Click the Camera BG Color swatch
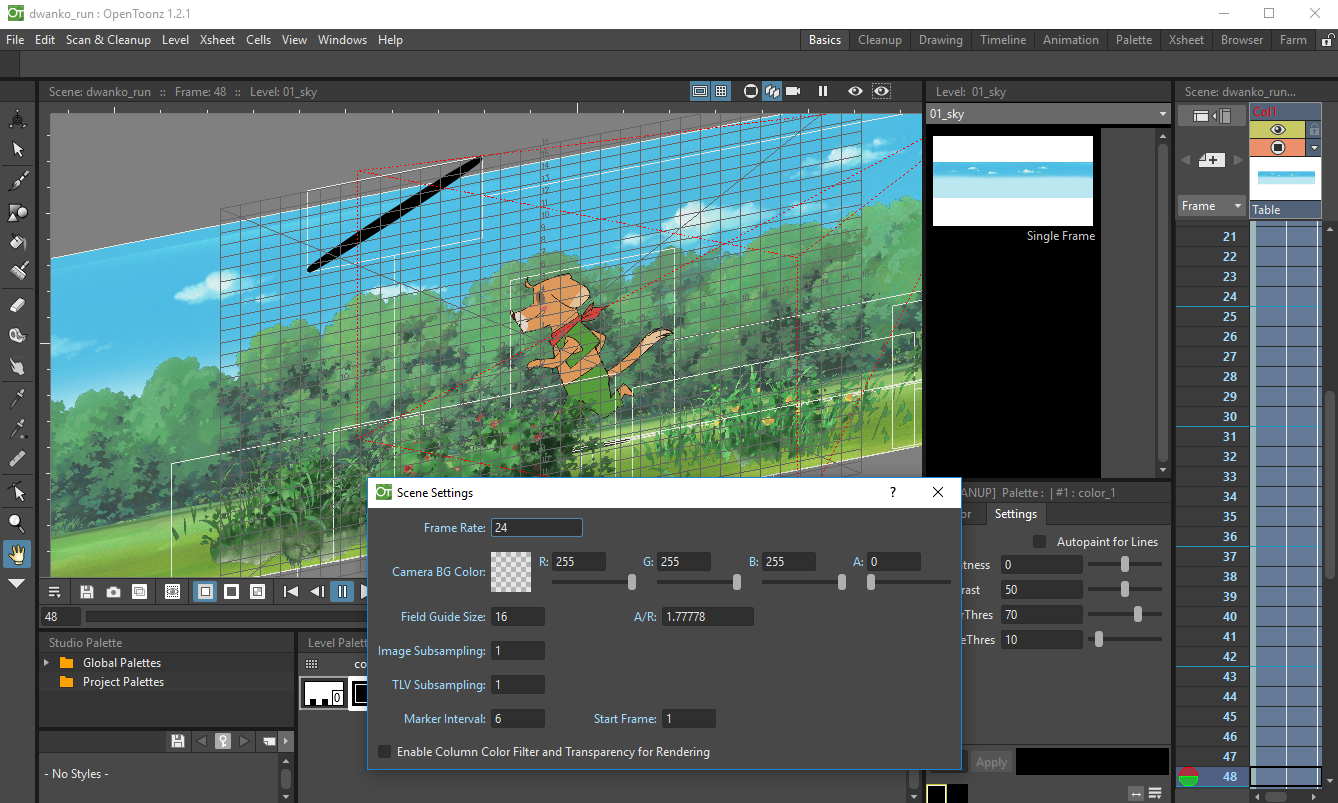1338x803 pixels. click(x=510, y=572)
